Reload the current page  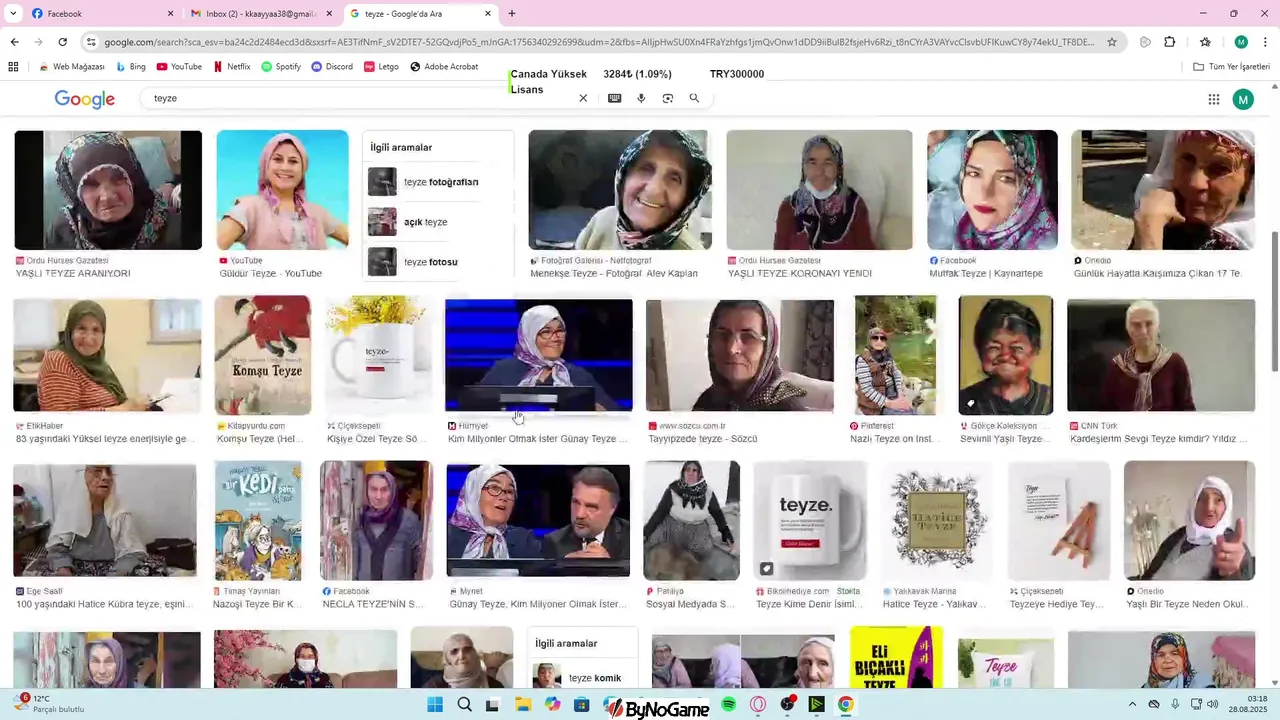point(62,42)
